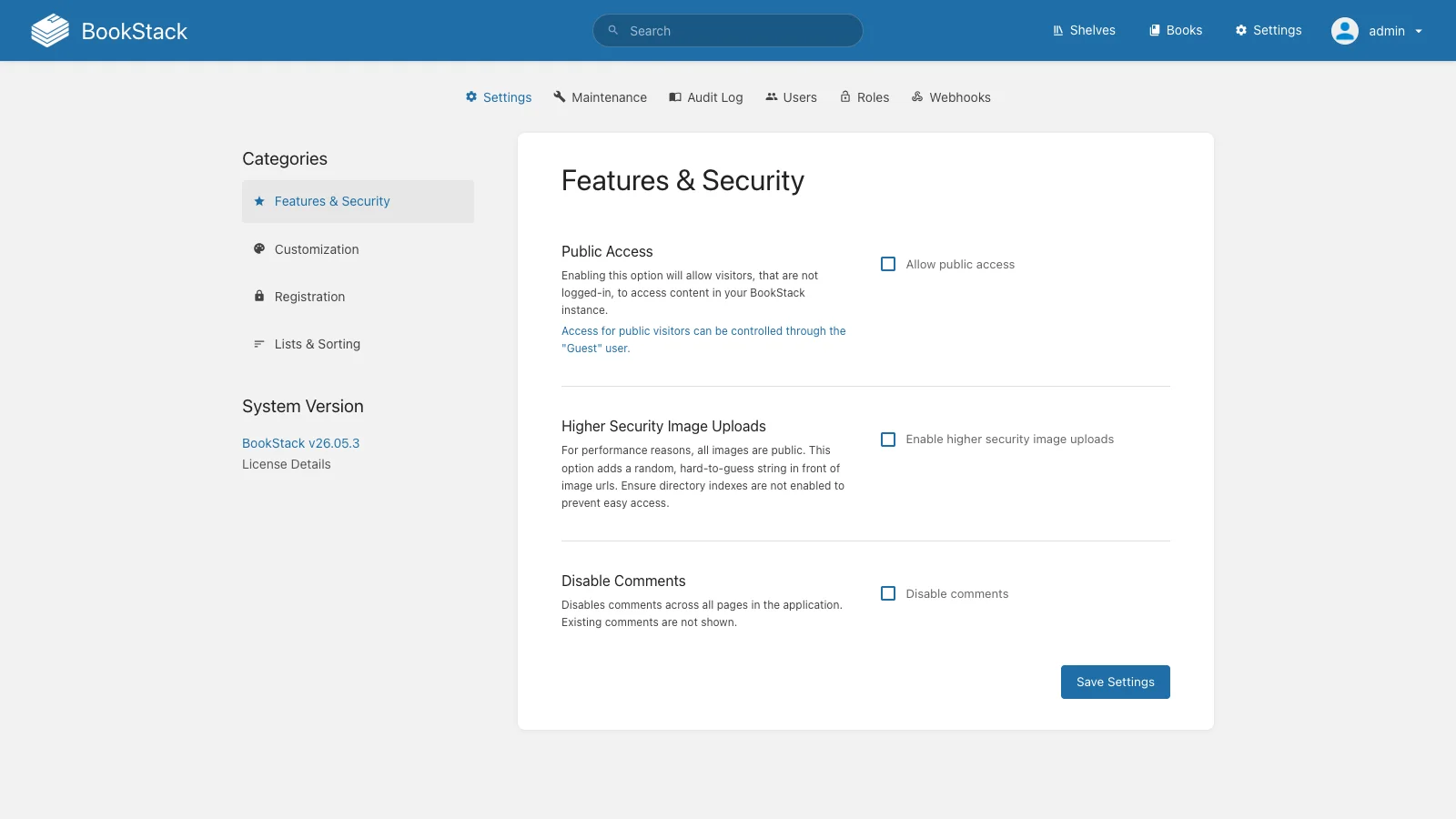This screenshot has height=819, width=1456.
Task: Select the Settings tab label
Action: pyautogui.click(x=507, y=97)
